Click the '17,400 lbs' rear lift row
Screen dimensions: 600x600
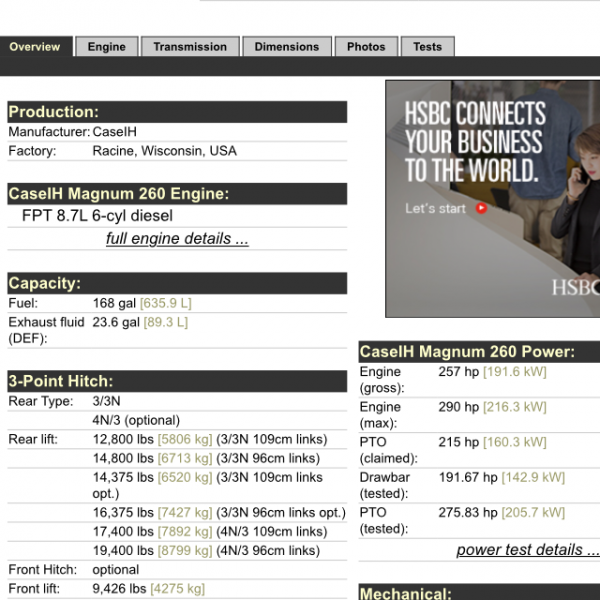click(x=177, y=532)
